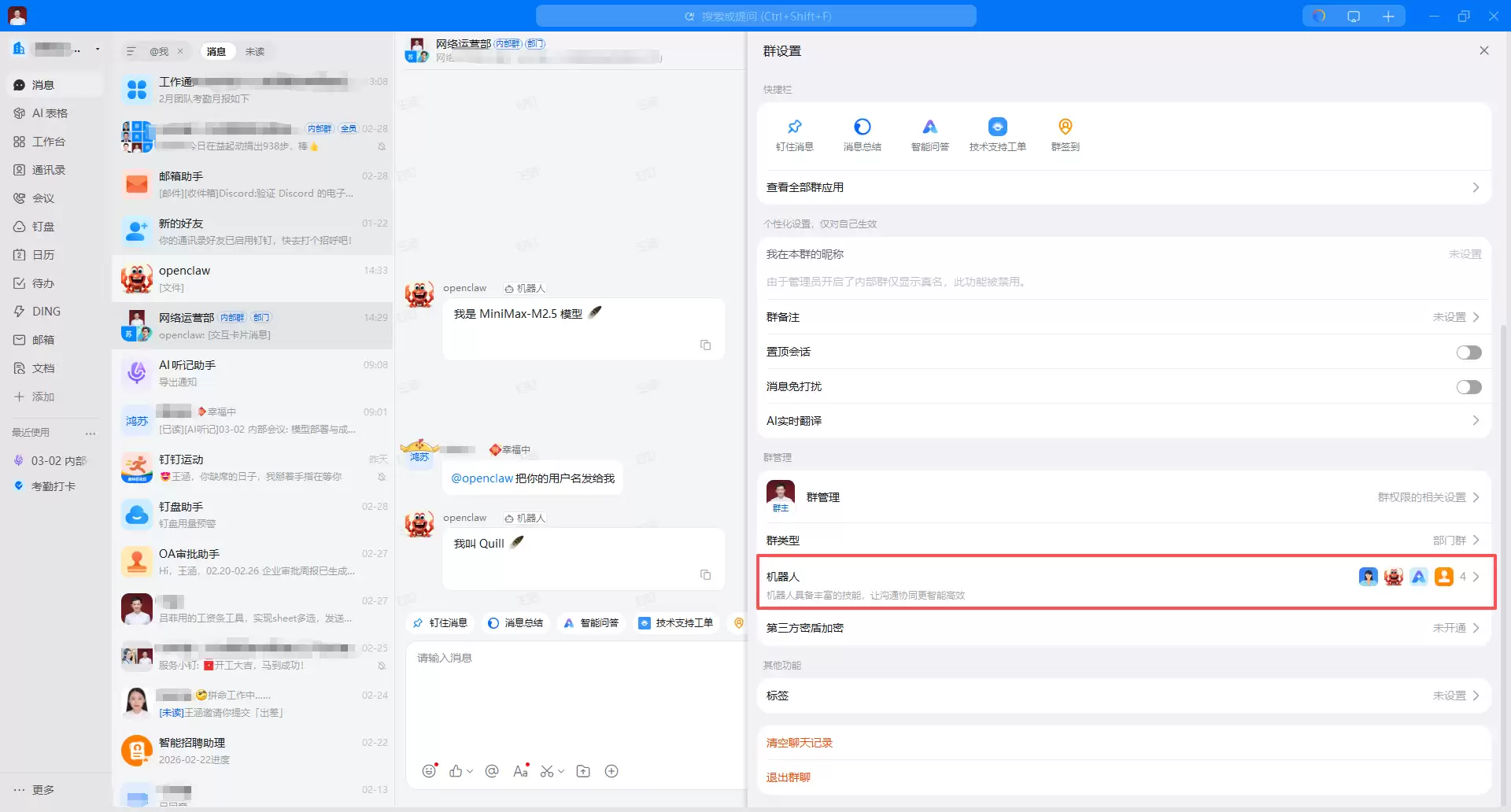This screenshot has height=812, width=1511.
Task: Toggle the 置顶会话 switch
Action: pos(1468,352)
